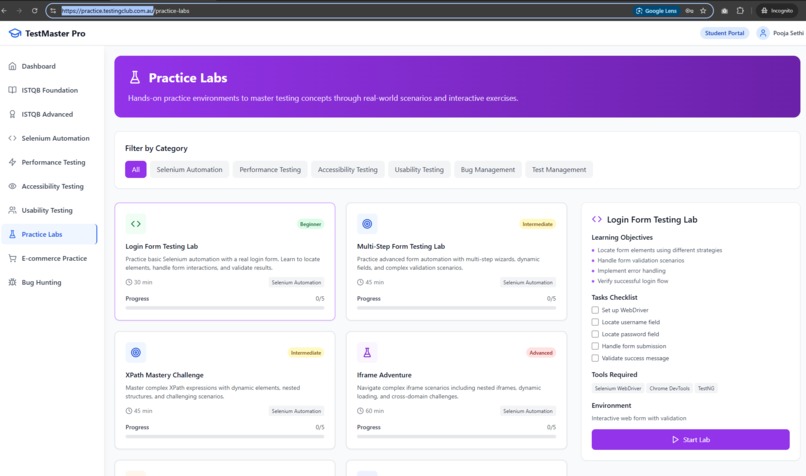The image size is (806, 476).
Task: Click the Multi-Step Form lab progress bar
Action: point(456,308)
